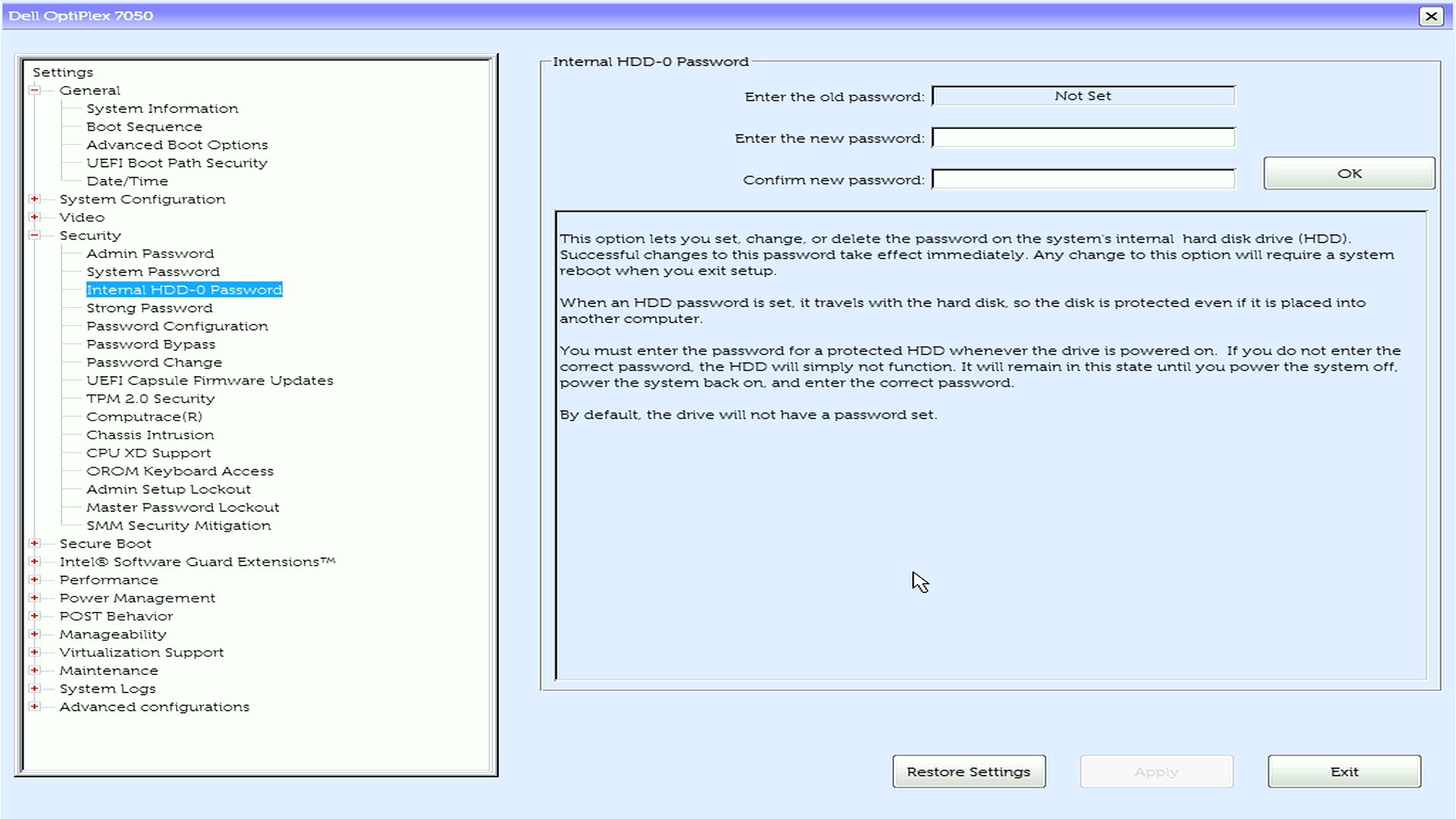This screenshot has height=819, width=1456.
Task: Click inside the new password field
Action: click(1083, 138)
